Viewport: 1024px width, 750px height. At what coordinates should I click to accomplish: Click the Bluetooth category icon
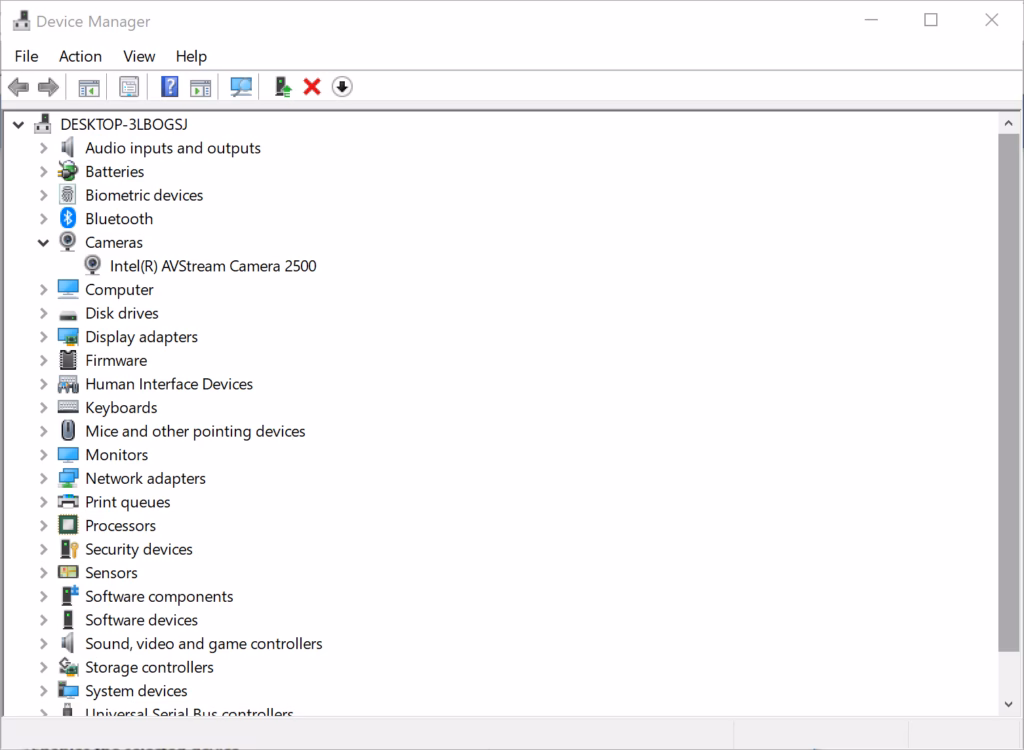68,219
